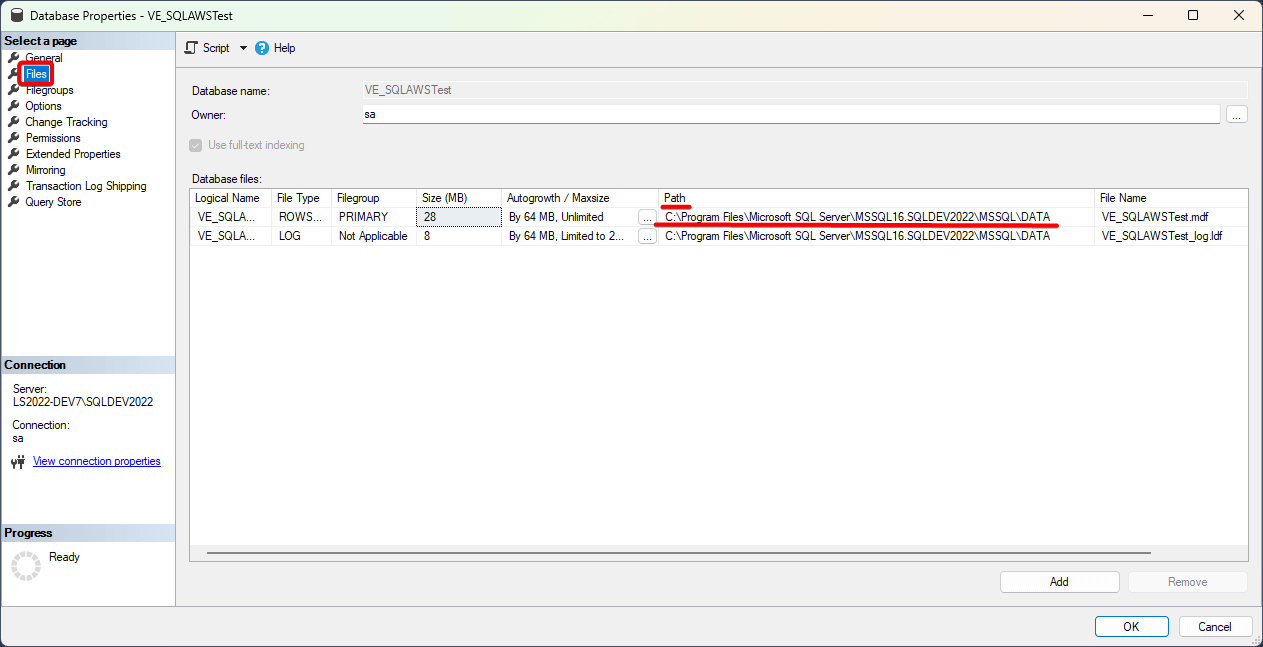The height and width of the screenshot is (647, 1263).
Task: Click View connection properties link
Action: (x=97, y=461)
